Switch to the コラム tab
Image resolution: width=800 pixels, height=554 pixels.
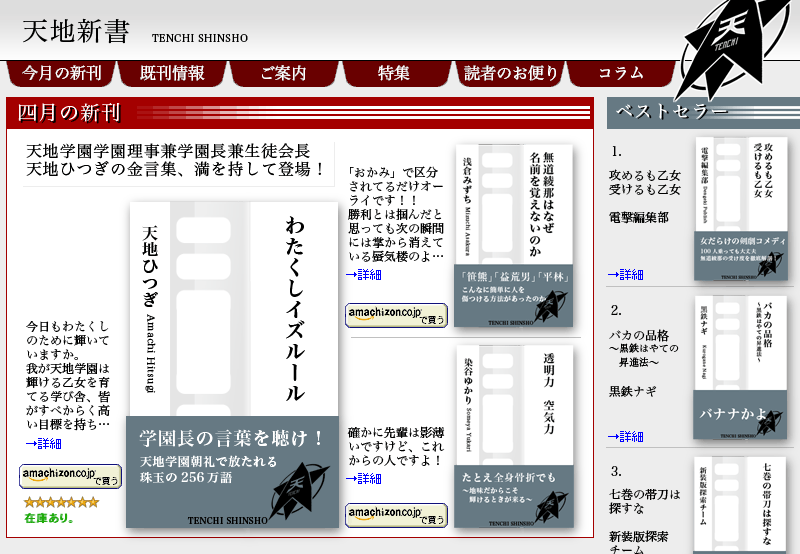621,73
